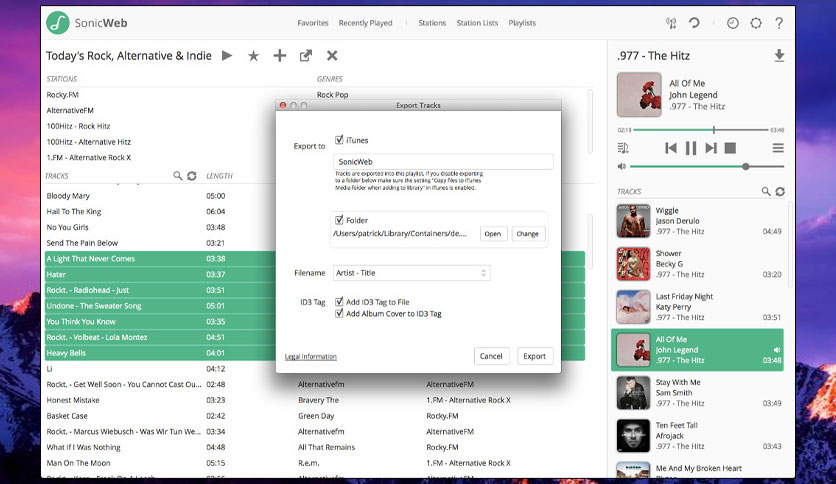Select 1.FM - Alternative Rock X station

click(89, 157)
